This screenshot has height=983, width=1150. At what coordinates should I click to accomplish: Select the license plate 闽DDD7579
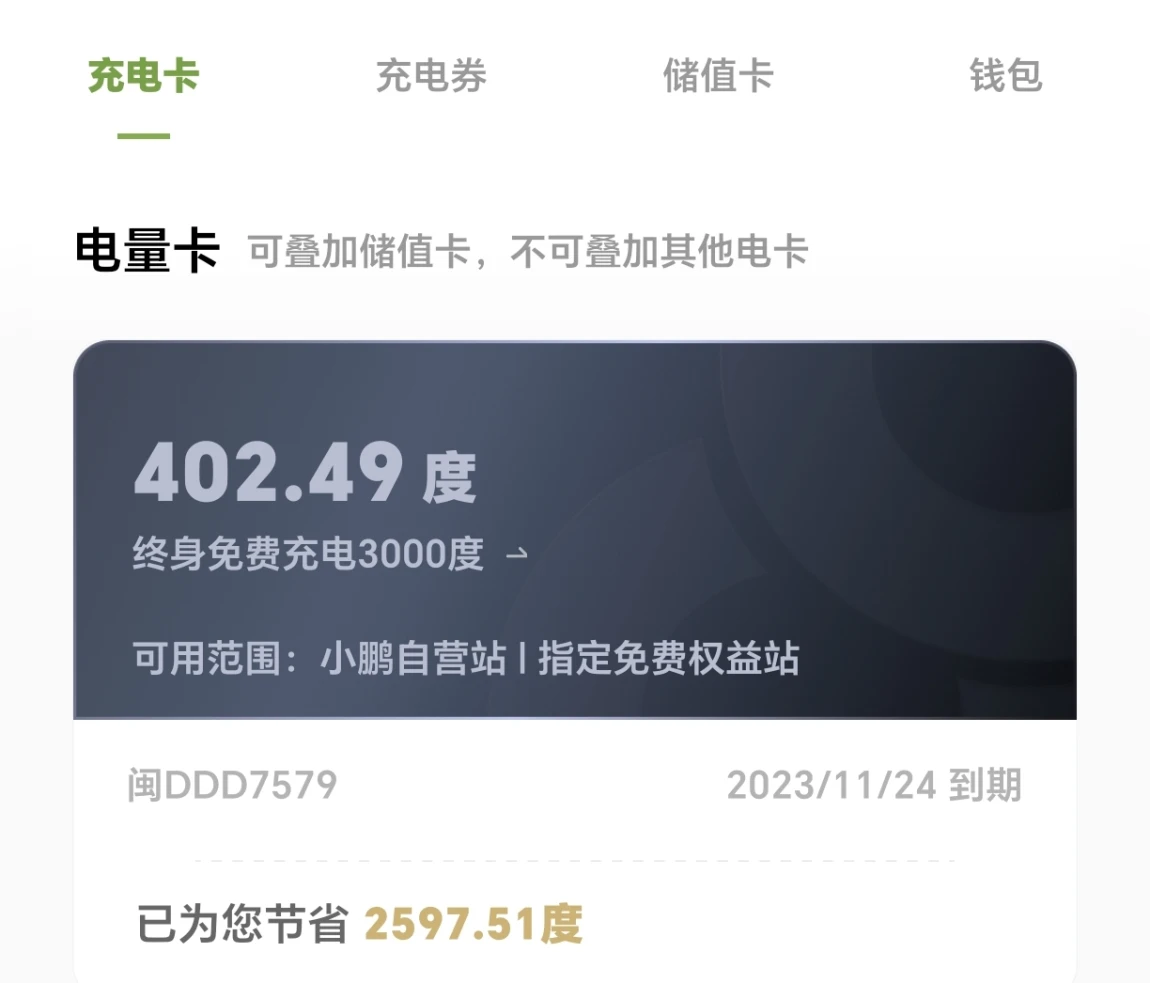(232, 785)
